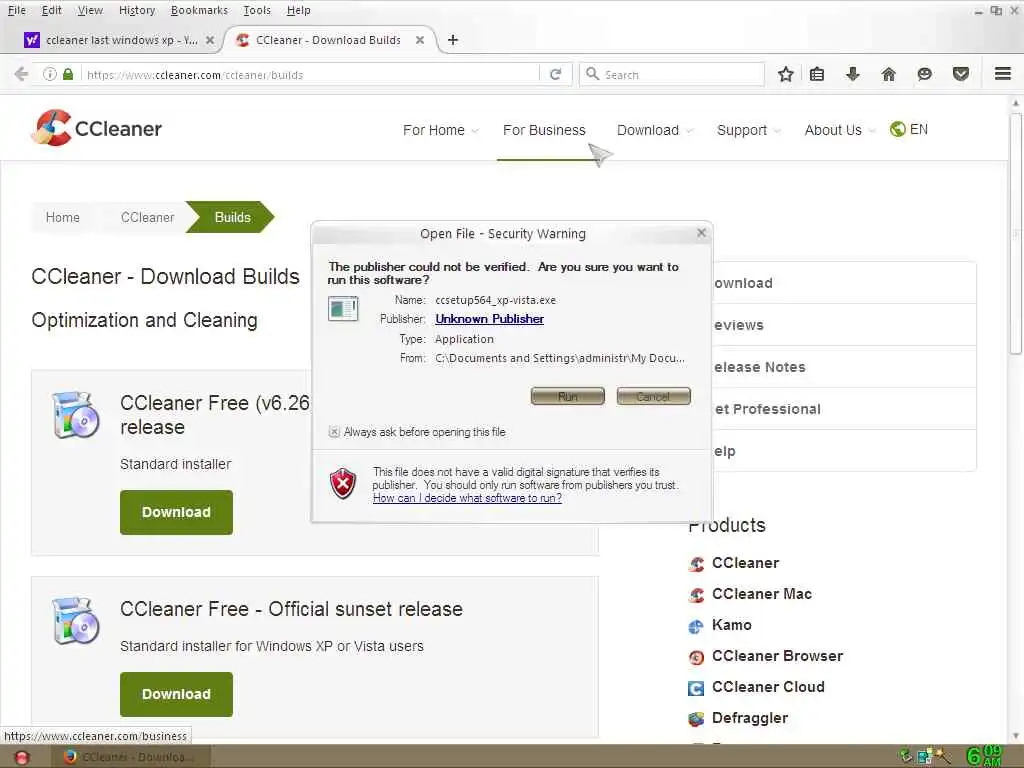
Task: Open the bookmarks list icon
Action: pos(816,74)
